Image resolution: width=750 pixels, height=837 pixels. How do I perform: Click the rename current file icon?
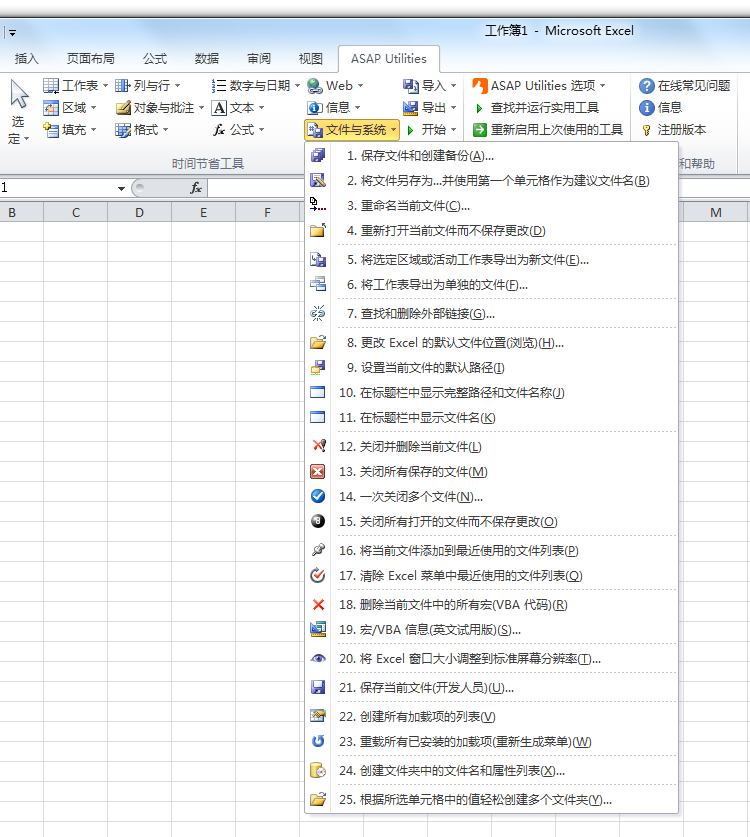318,205
